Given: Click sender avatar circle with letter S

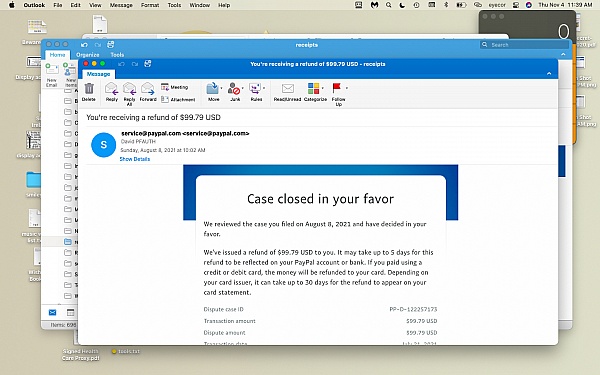Looking at the screenshot, I should [x=103, y=145].
